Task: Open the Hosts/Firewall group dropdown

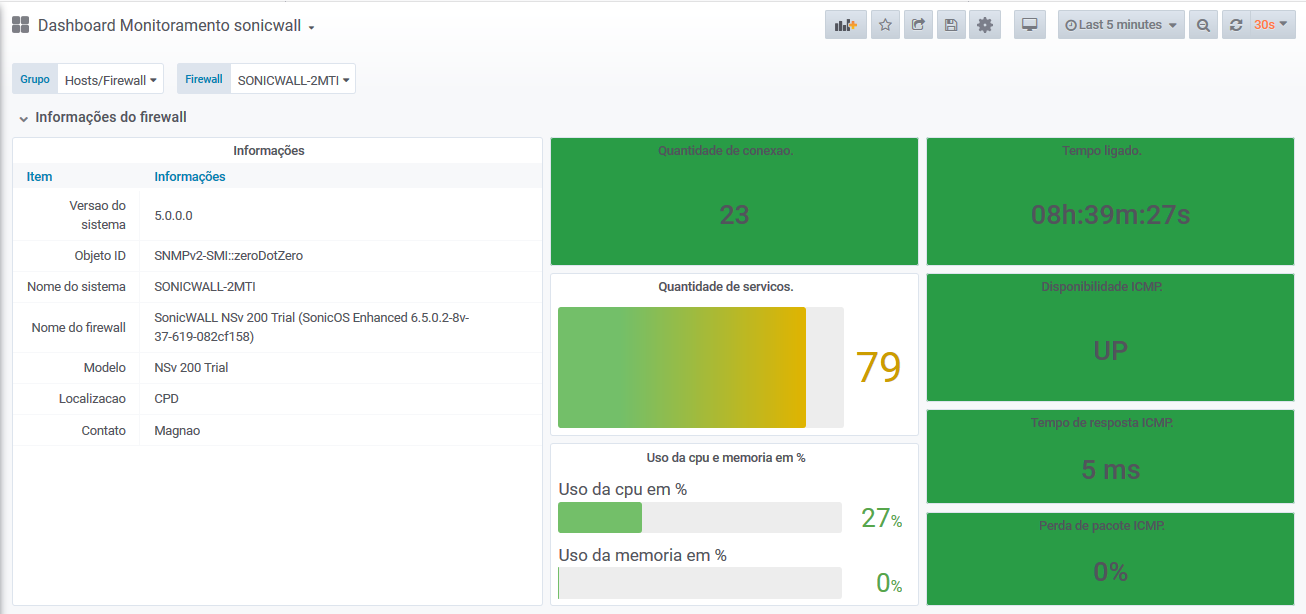Action: point(110,80)
